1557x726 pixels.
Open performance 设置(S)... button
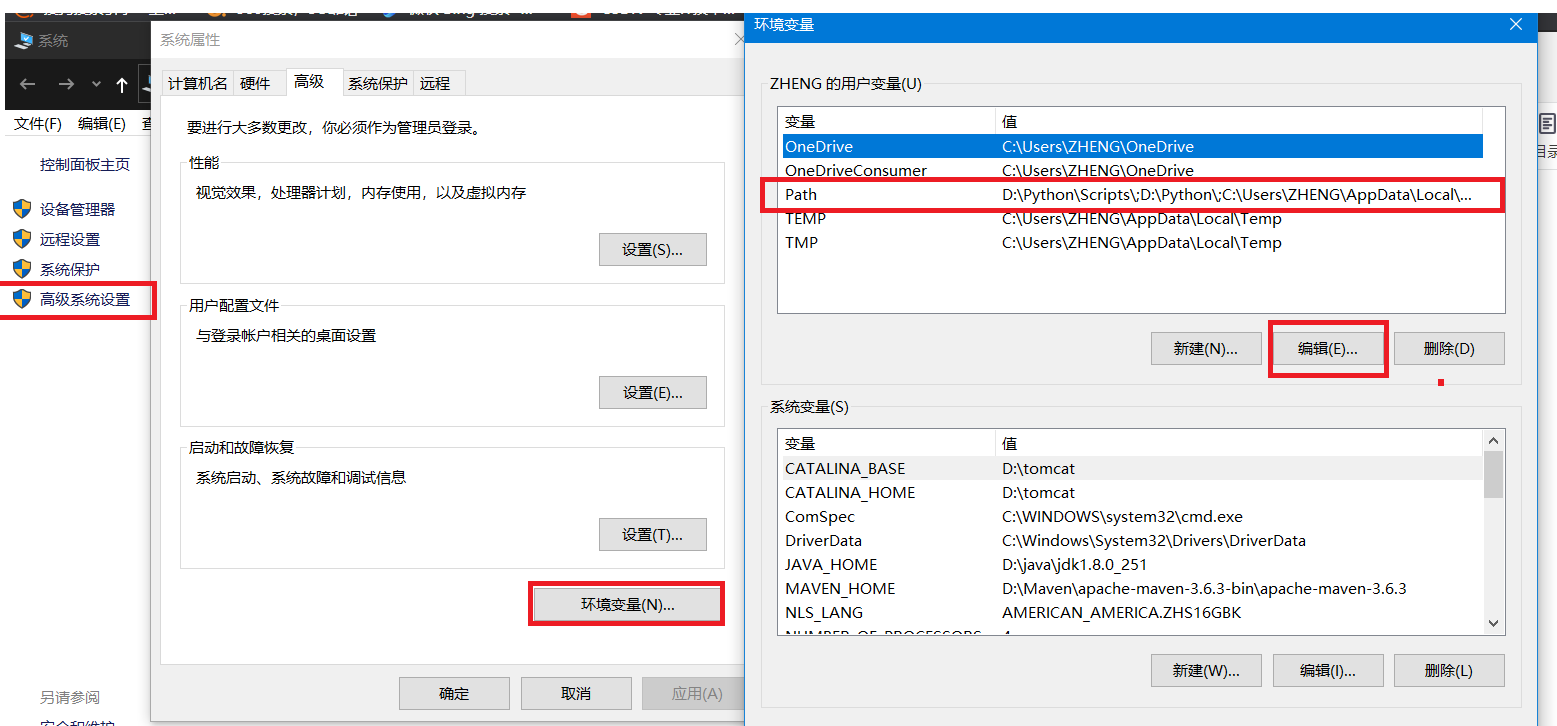click(653, 250)
